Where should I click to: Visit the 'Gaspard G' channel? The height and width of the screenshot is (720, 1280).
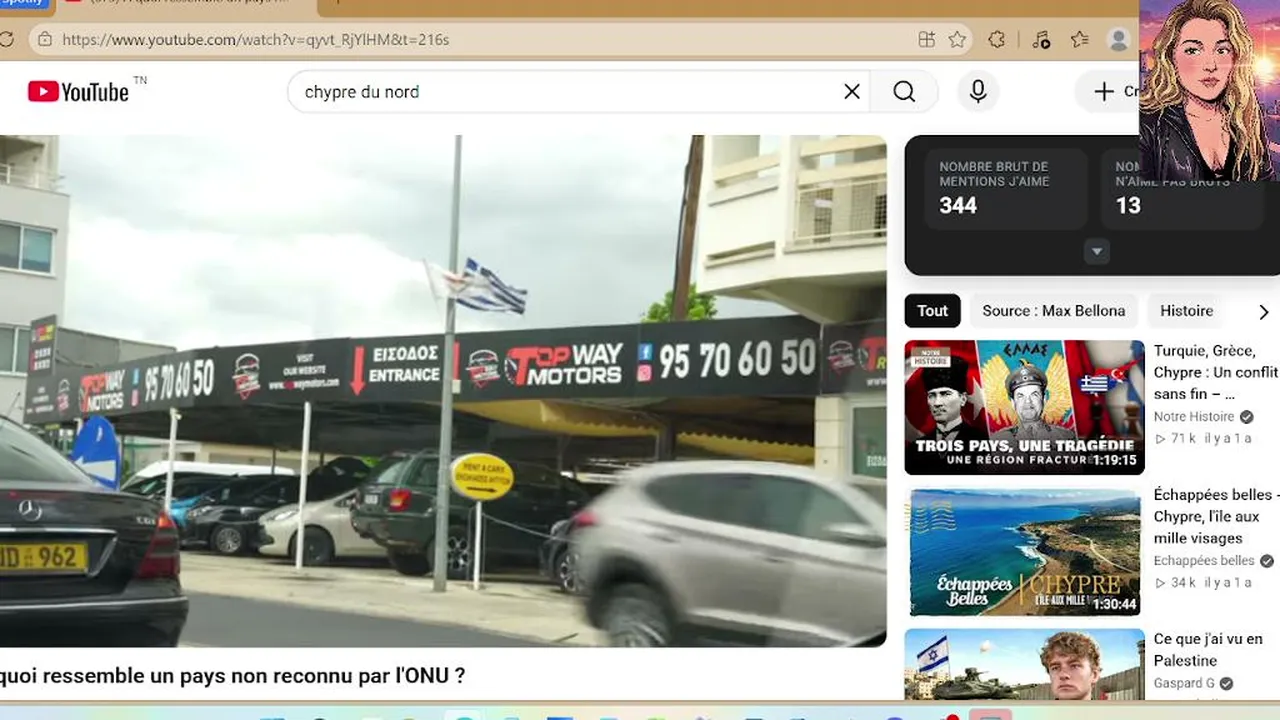coord(1184,683)
